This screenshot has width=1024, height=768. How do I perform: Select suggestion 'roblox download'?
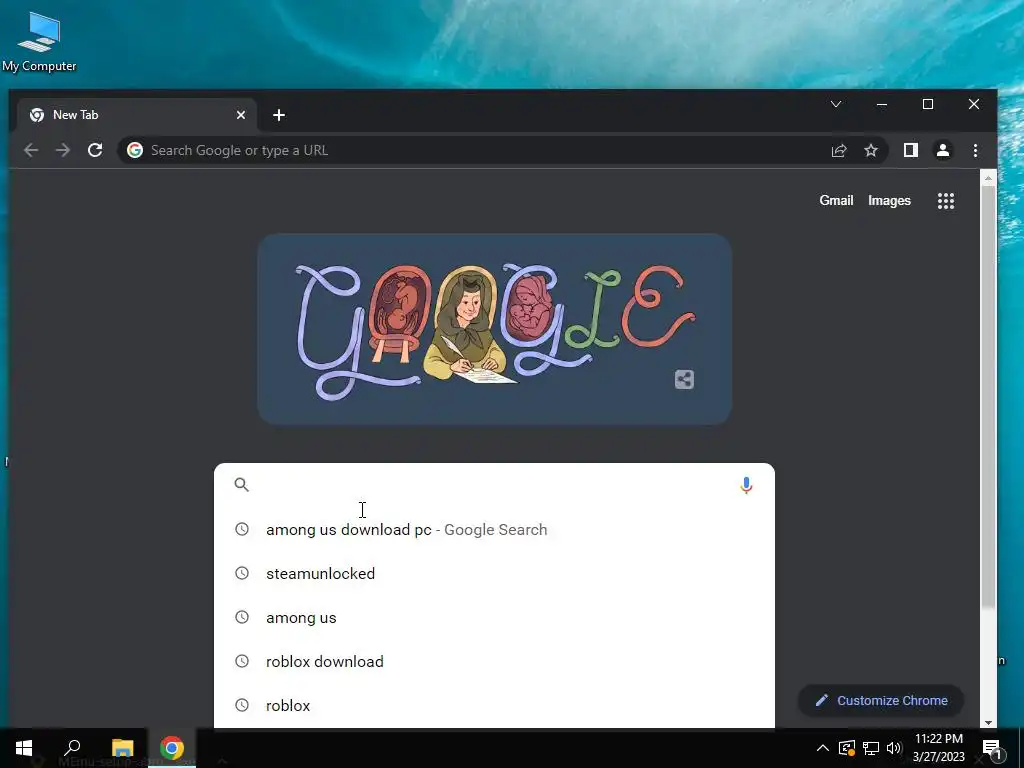click(x=494, y=662)
